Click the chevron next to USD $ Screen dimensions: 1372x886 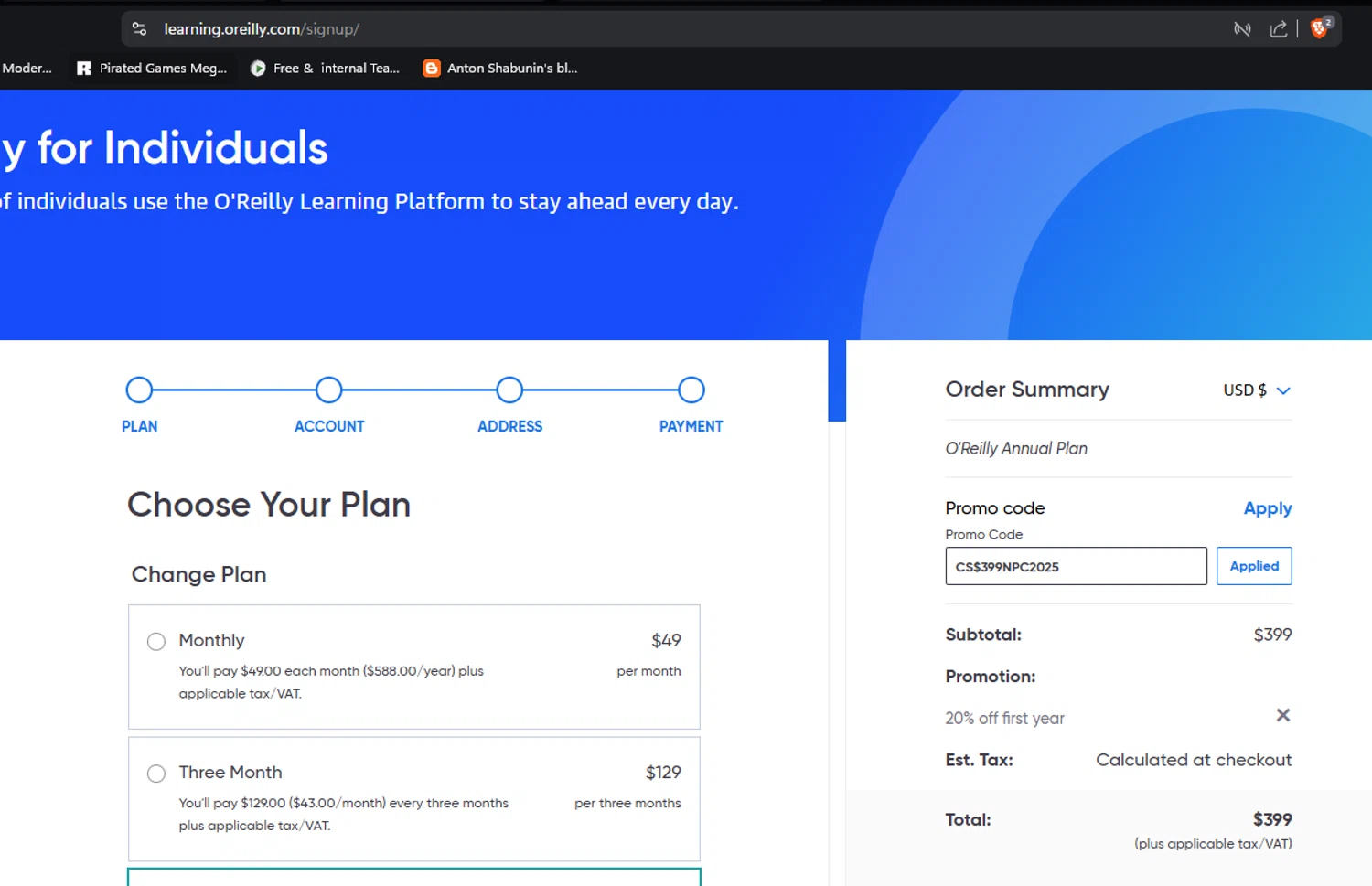[1283, 390]
